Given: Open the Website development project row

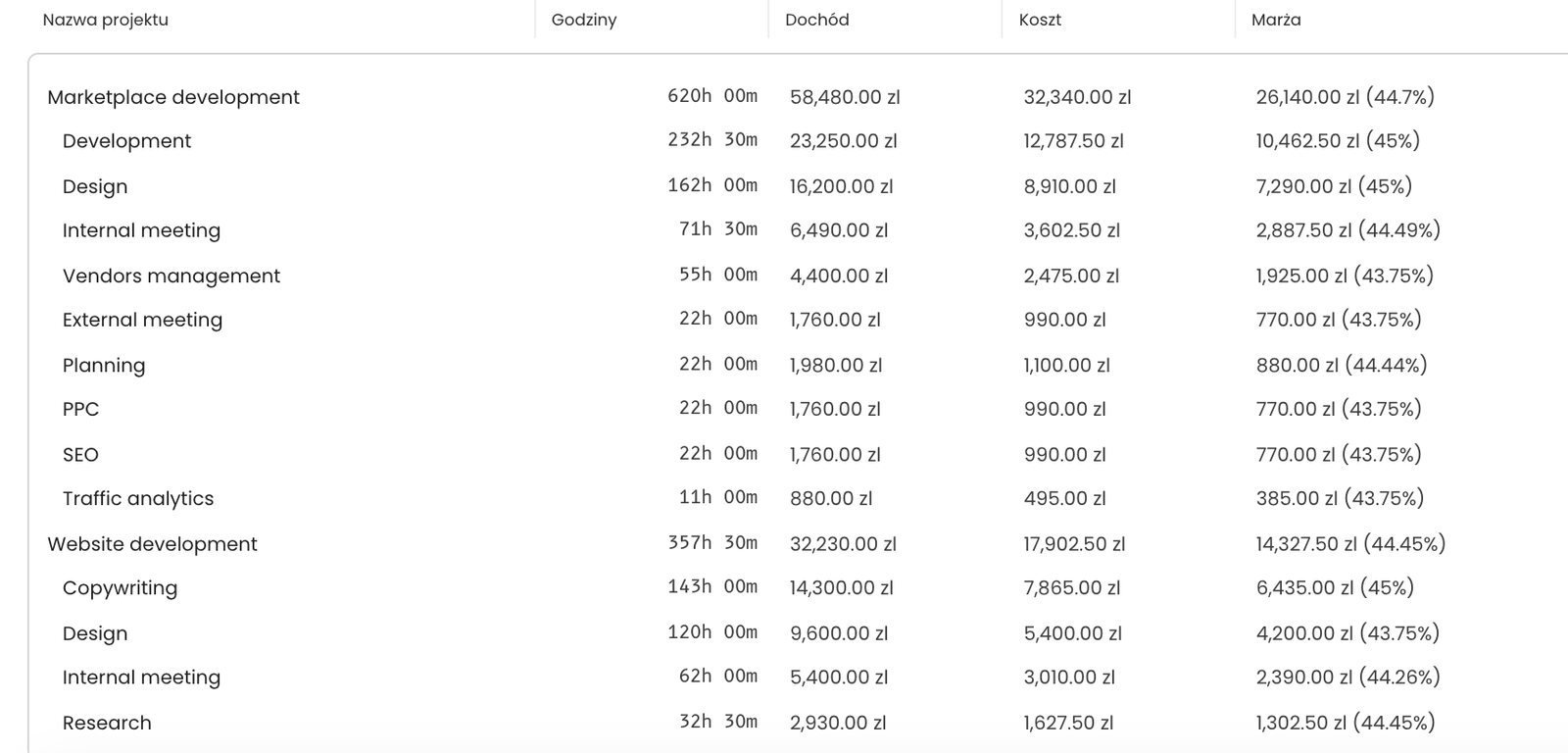Looking at the screenshot, I should click(152, 544).
